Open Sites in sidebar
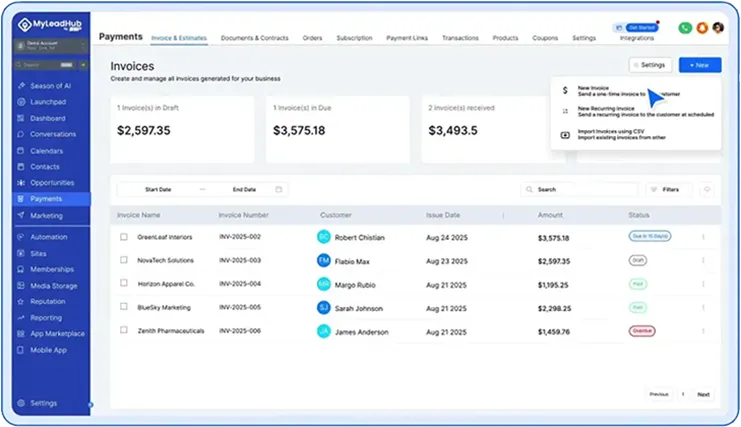This screenshot has width=741, height=427. coord(38,254)
